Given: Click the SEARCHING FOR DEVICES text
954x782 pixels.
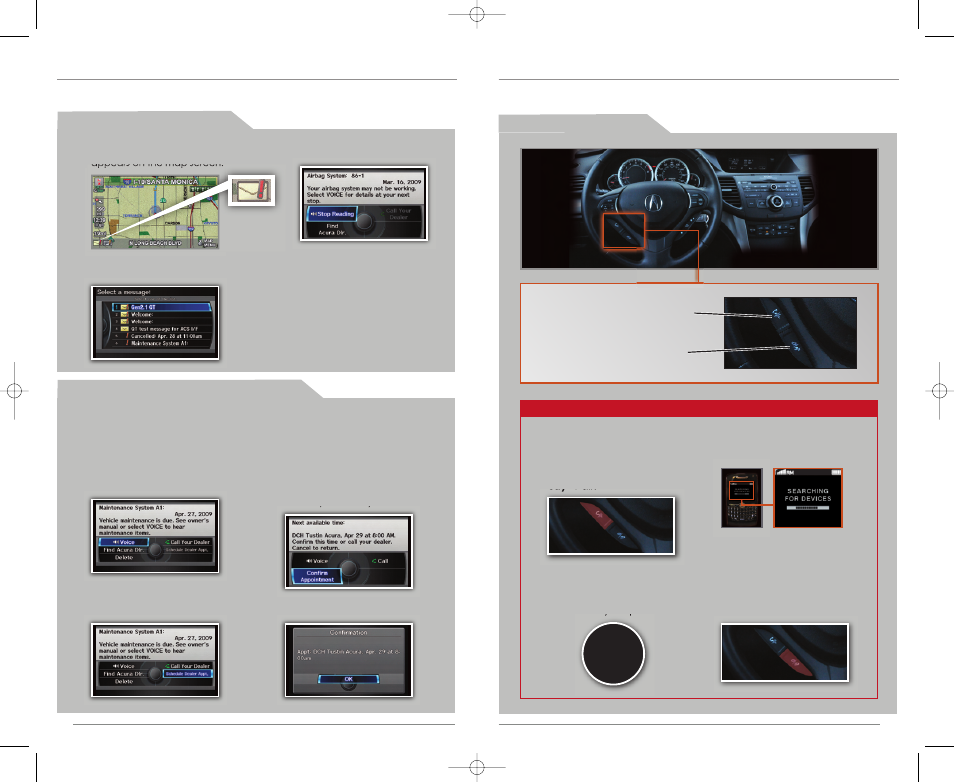Looking at the screenshot, I should click(x=808, y=495).
